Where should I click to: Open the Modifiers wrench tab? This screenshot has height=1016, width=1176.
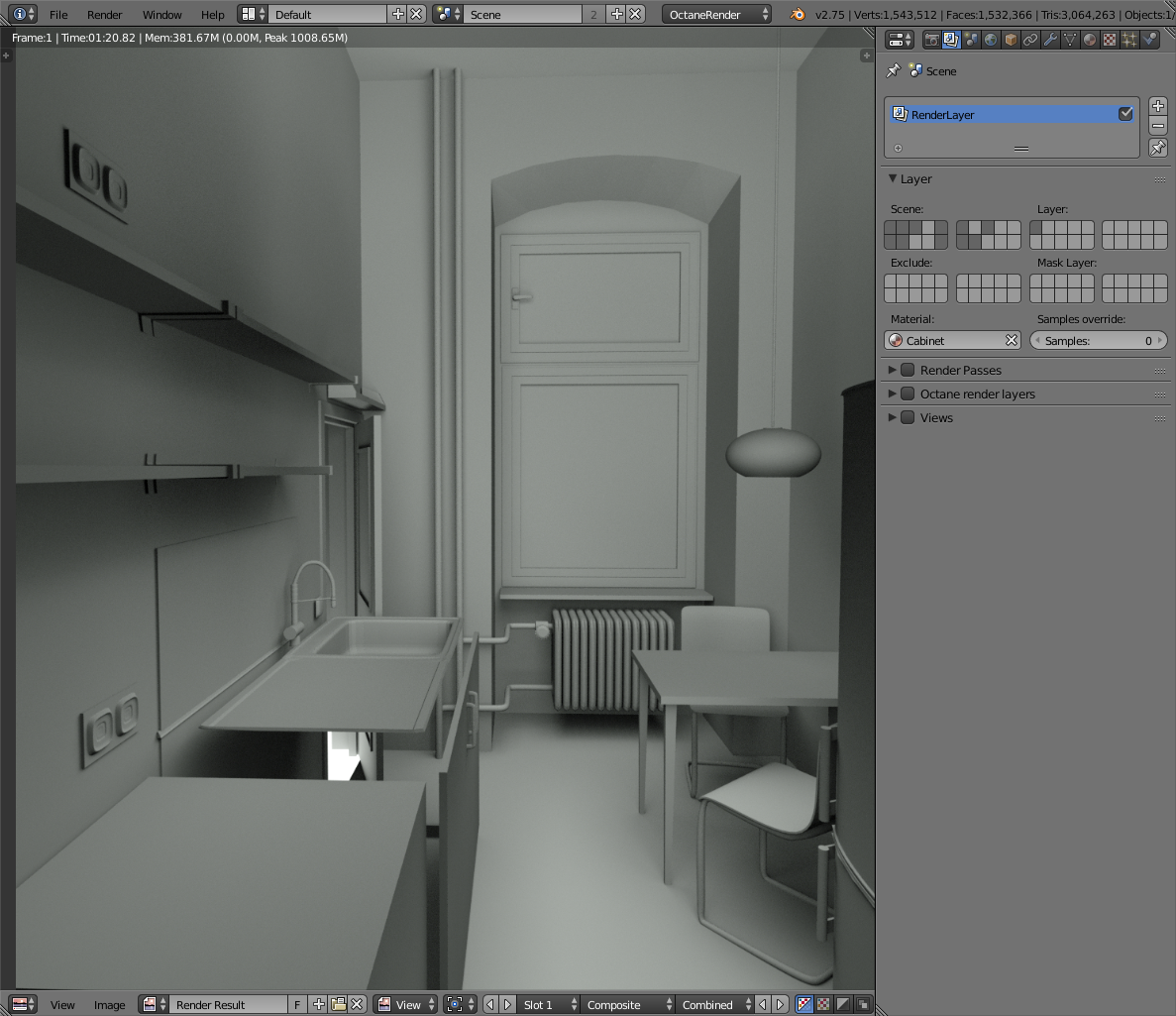1051,40
